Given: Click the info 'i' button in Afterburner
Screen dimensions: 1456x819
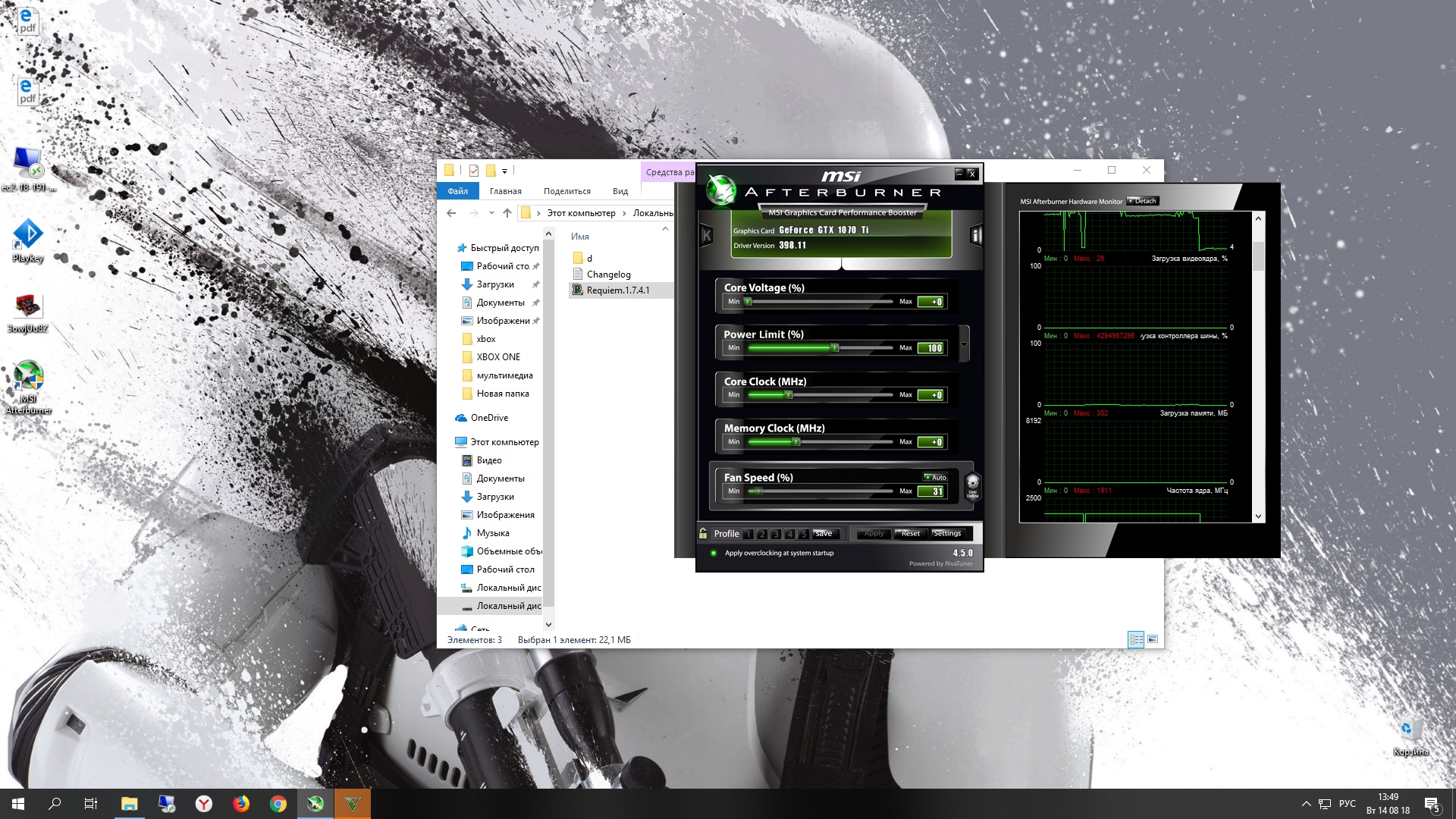Looking at the screenshot, I should tap(976, 236).
